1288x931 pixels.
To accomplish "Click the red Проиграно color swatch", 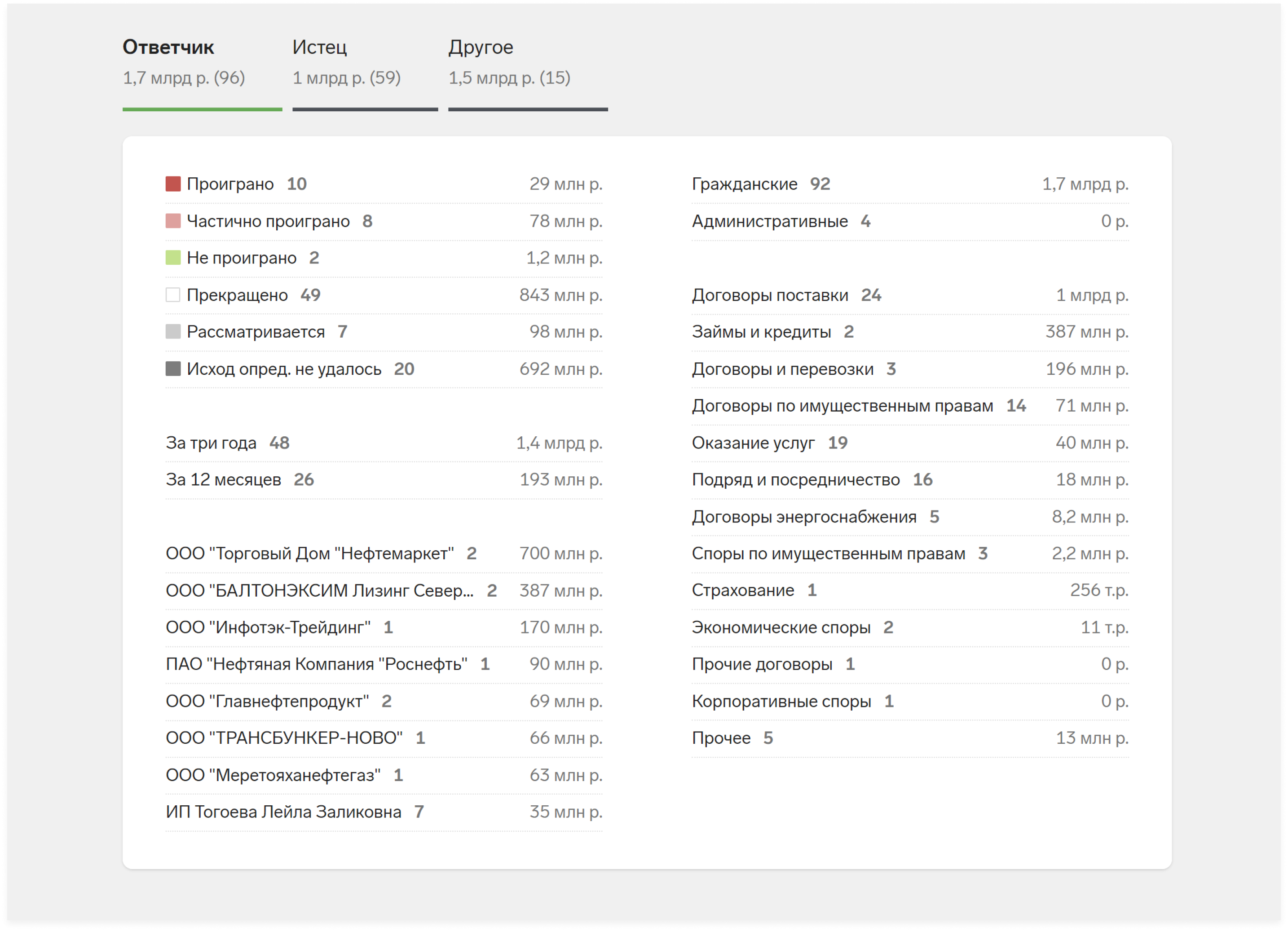I will click(x=172, y=184).
